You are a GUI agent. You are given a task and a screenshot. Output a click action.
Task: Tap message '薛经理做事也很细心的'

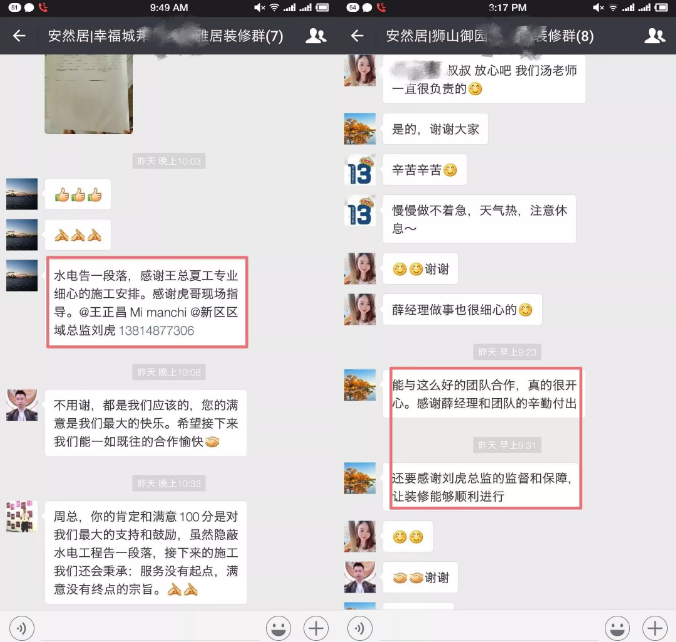point(462,310)
